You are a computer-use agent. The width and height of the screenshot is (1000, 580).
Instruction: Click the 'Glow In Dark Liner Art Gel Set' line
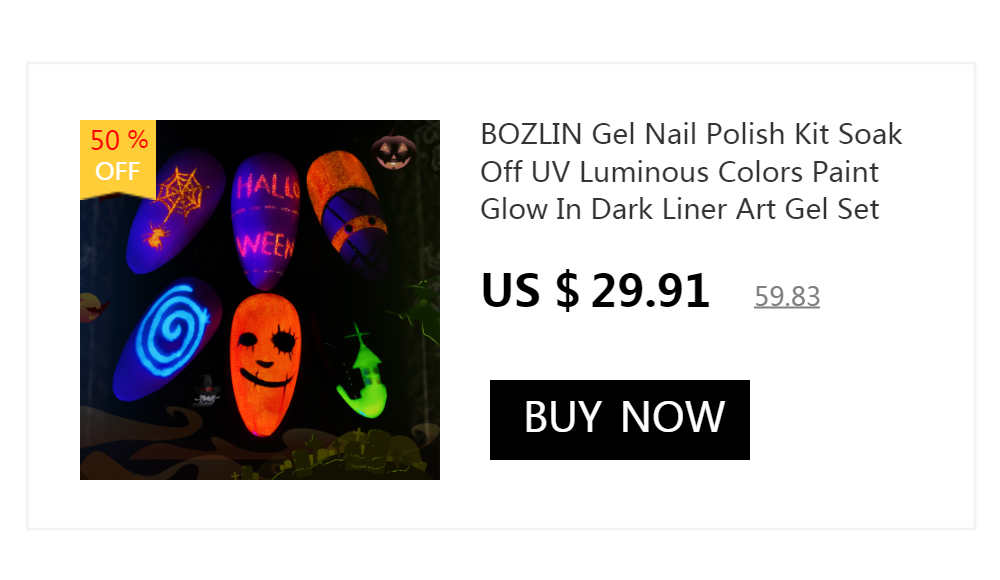click(680, 210)
